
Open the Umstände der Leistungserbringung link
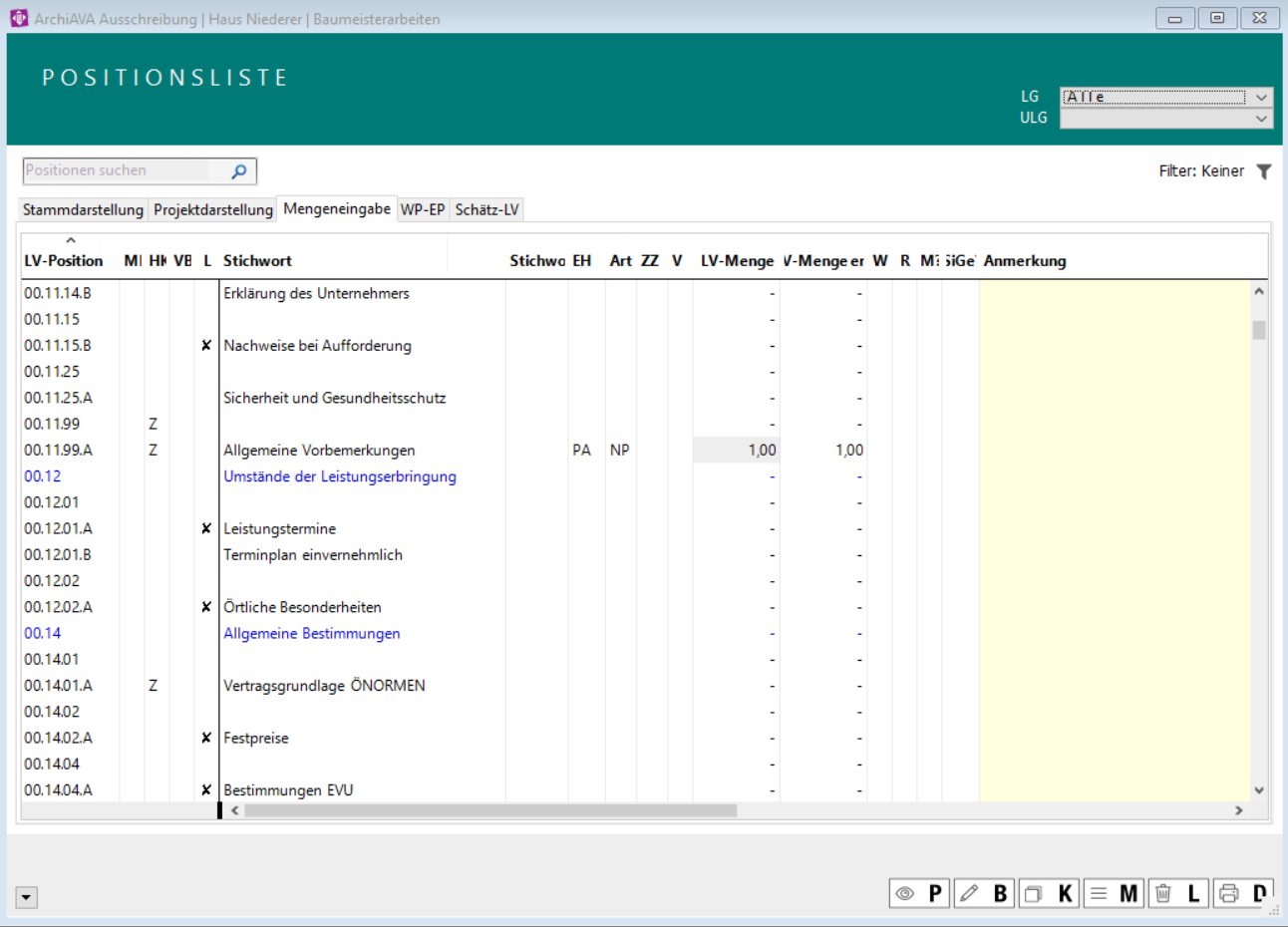[x=340, y=476]
